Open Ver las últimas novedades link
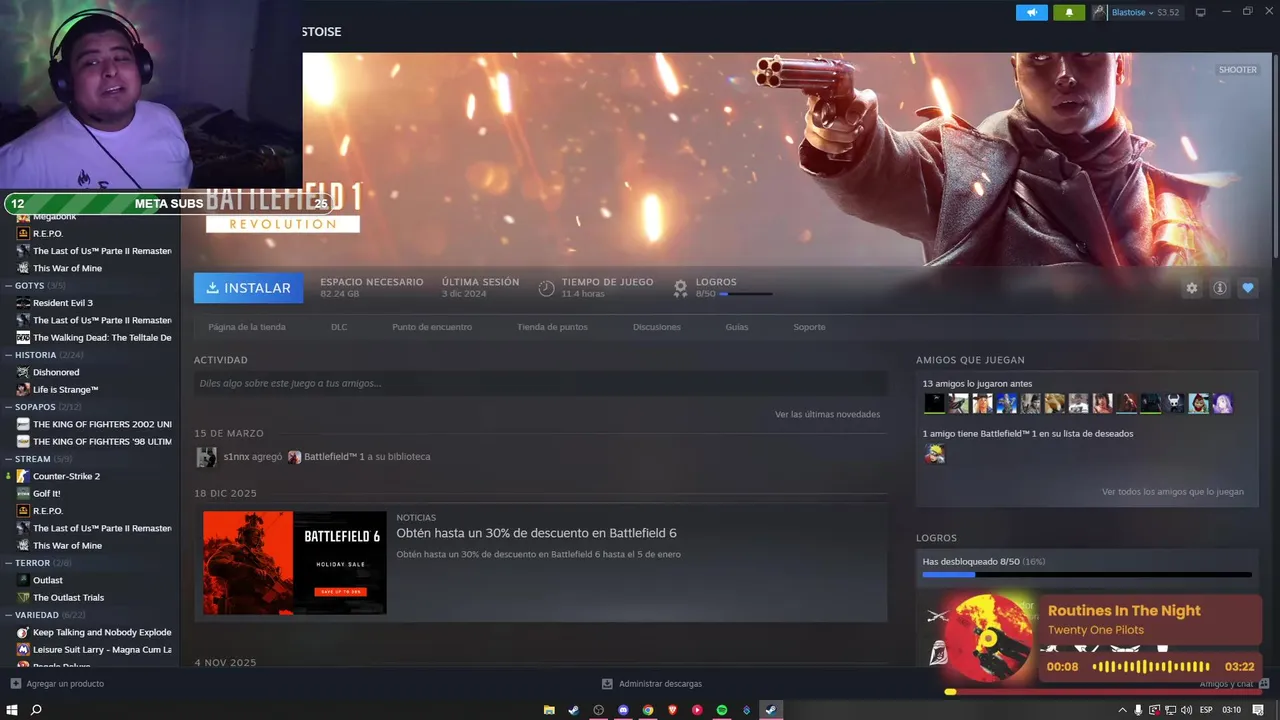 tap(828, 414)
